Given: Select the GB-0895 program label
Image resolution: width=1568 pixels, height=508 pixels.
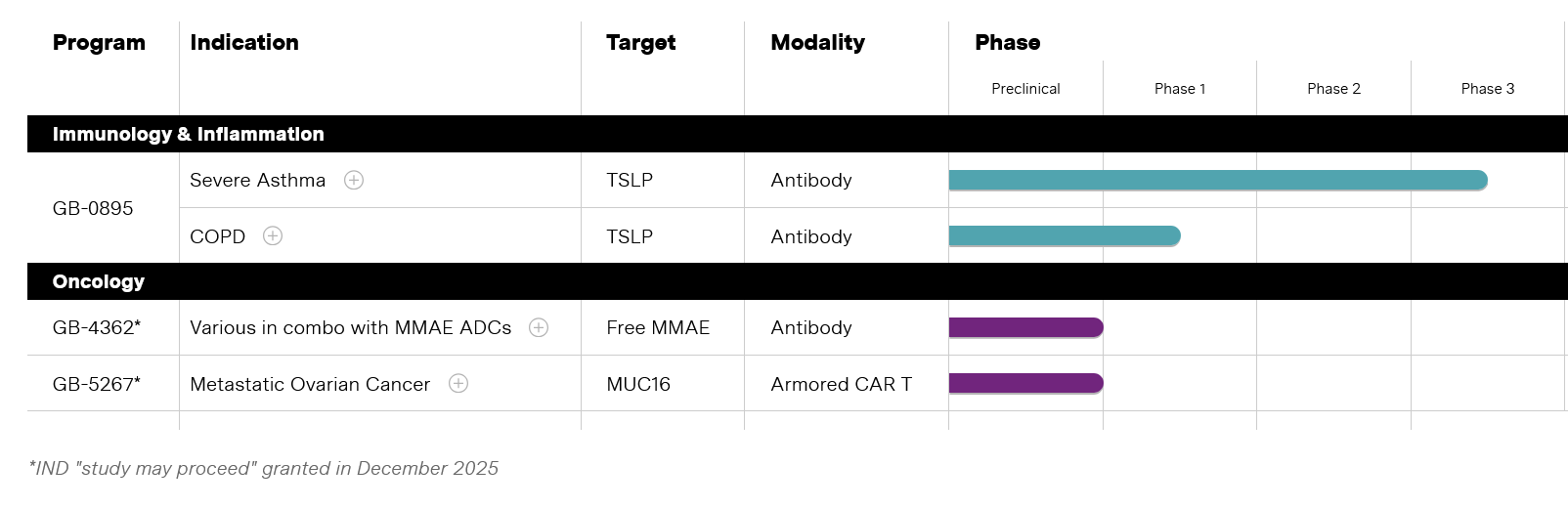Looking at the screenshot, I should pyautogui.click(x=93, y=208).
